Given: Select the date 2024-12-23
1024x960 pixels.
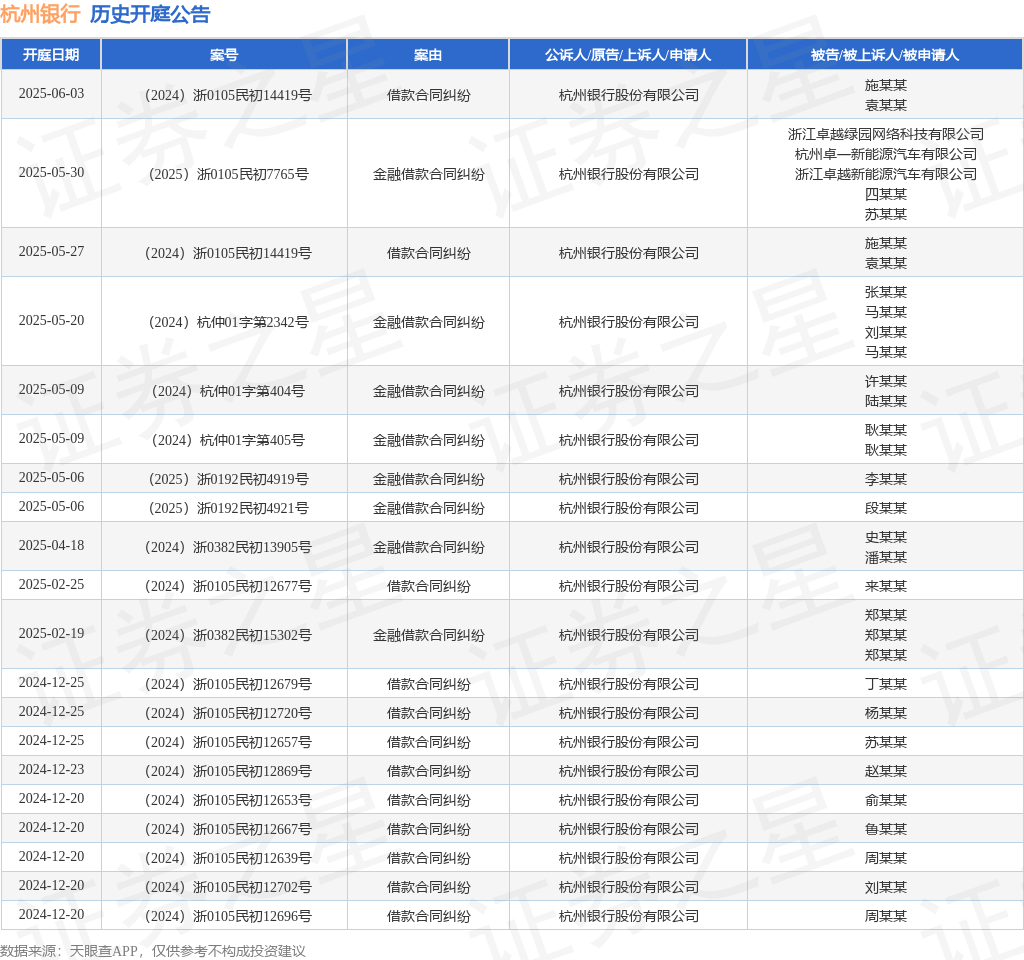Looking at the screenshot, I should point(52,769).
